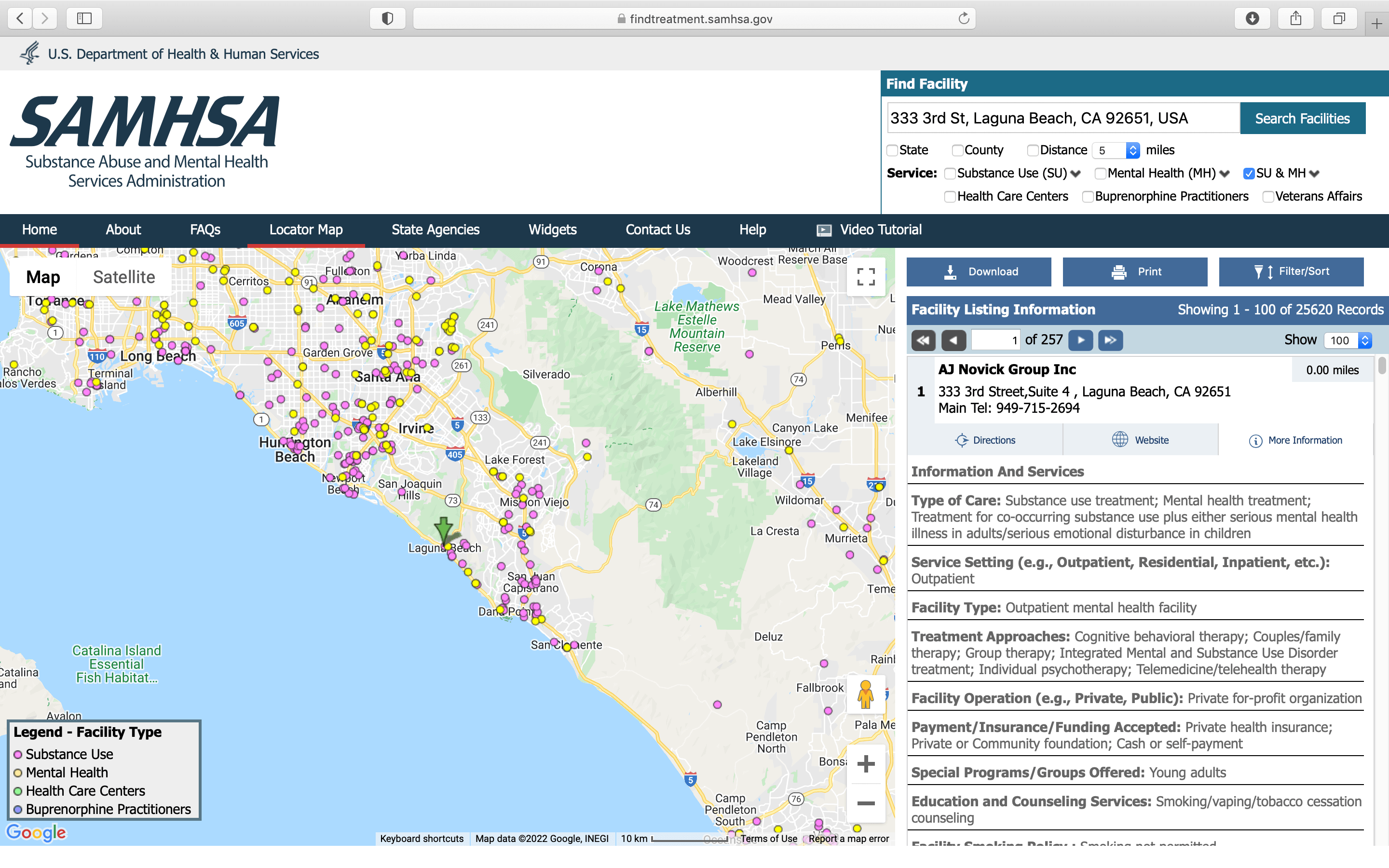Open State Agencies in navigation
The width and height of the screenshot is (1389, 868).
click(436, 230)
